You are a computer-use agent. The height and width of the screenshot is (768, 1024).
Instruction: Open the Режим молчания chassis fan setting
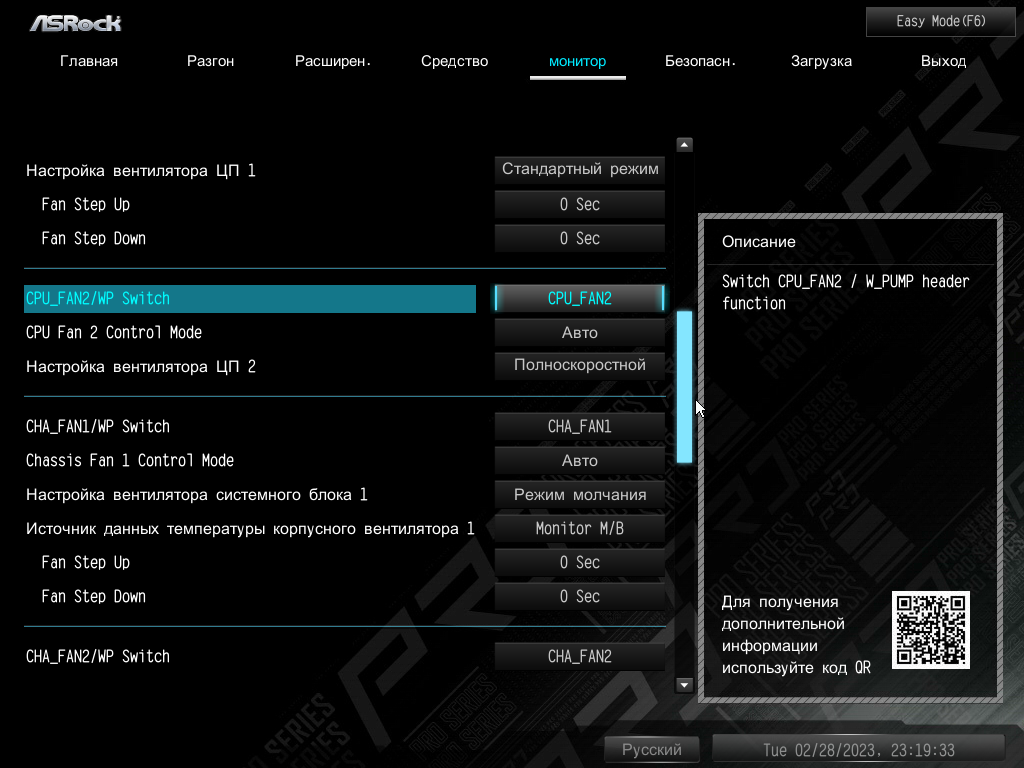(x=579, y=494)
